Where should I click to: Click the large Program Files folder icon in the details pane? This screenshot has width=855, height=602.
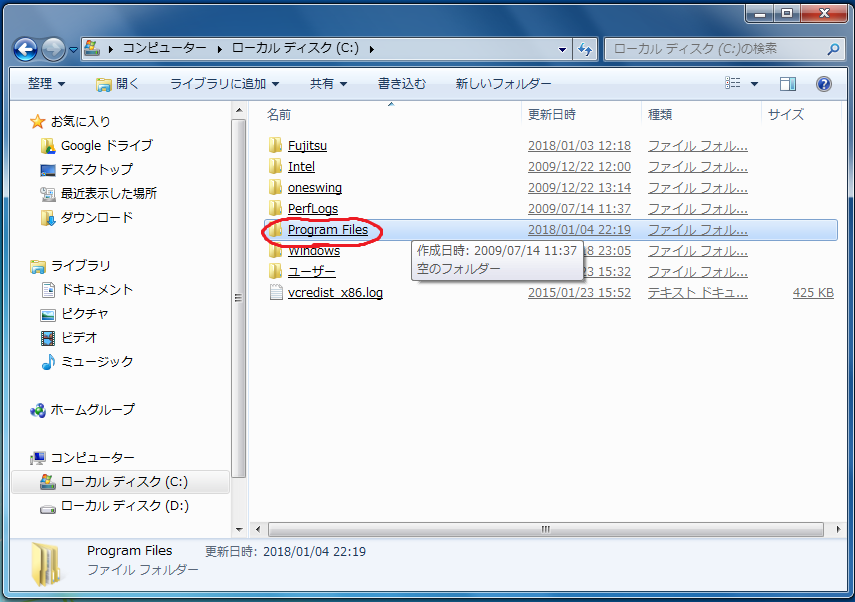[x=48, y=564]
